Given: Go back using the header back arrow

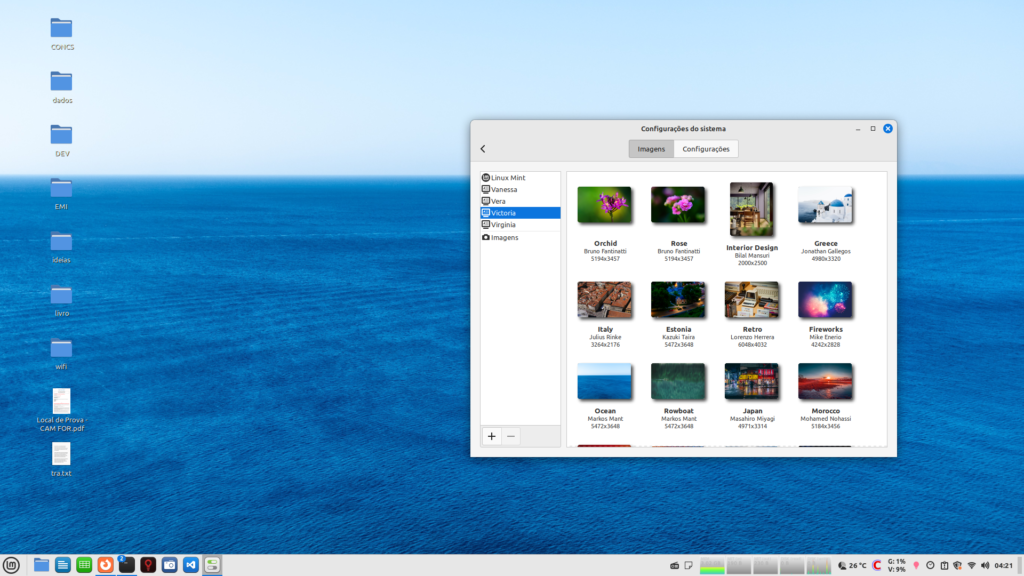Looking at the screenshot, I should point(483,149).
